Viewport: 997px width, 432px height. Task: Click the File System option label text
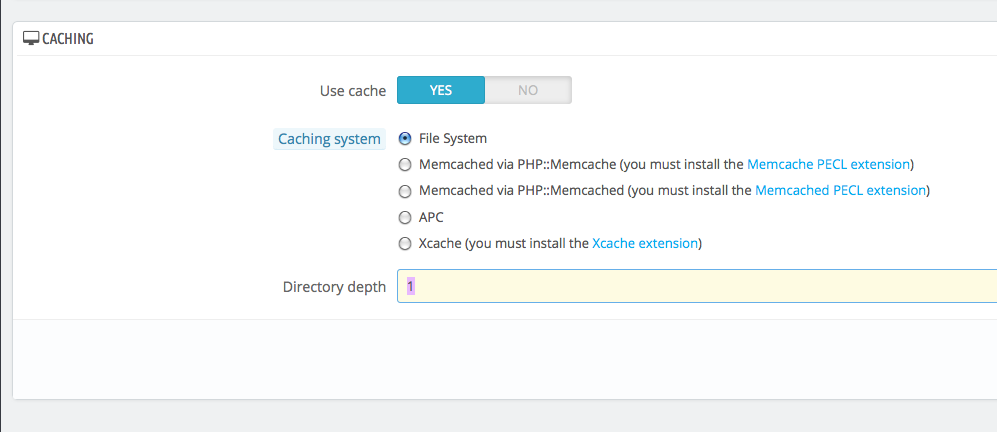click(x=453, y=138)
